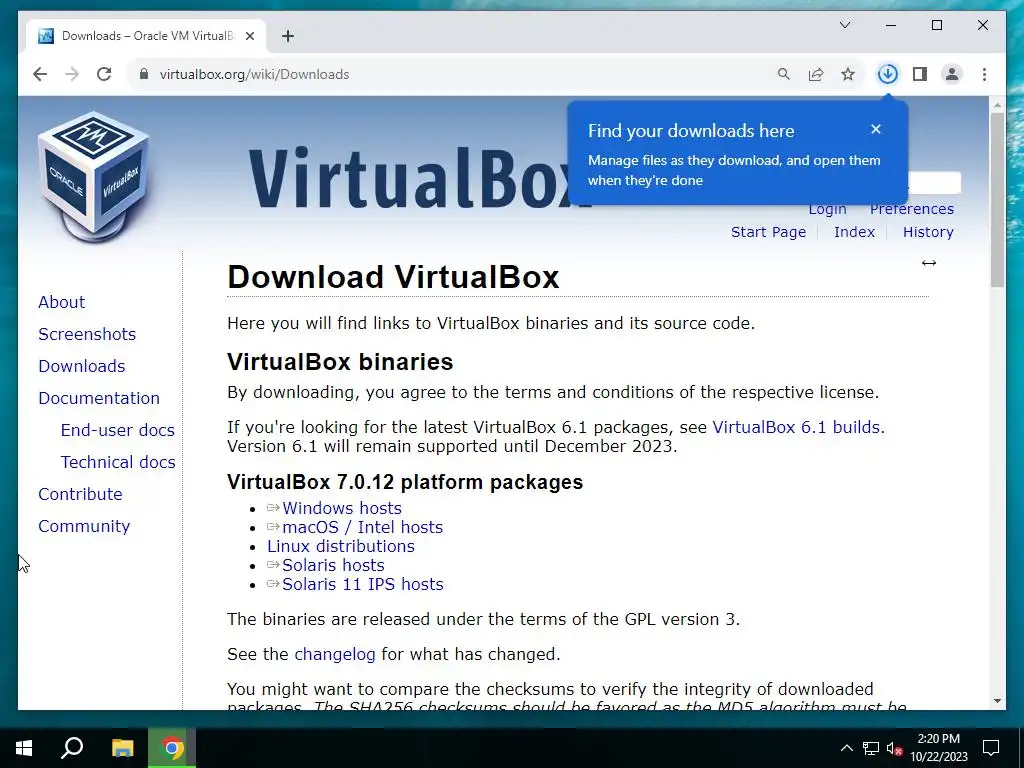Open a new browser tab with plus button
Image resolution: width=1024 pixels, height=768 pixels.
point(288,36)
